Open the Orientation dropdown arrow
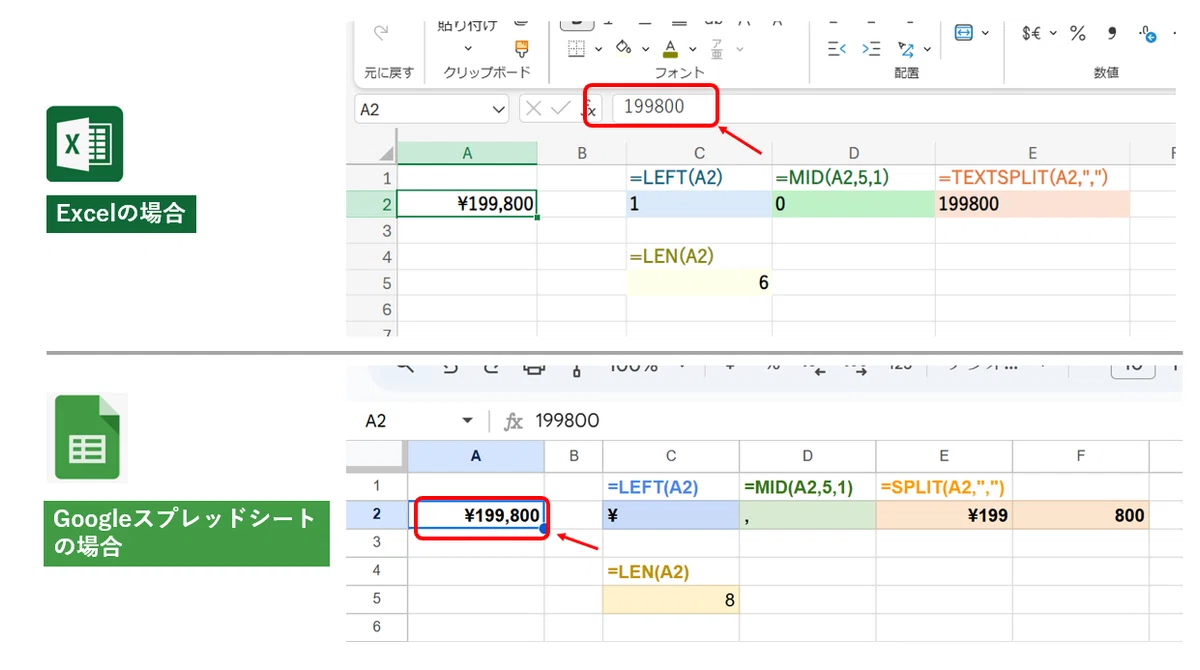This screenshot has width=1200, height=670. [x=928, y=48]
